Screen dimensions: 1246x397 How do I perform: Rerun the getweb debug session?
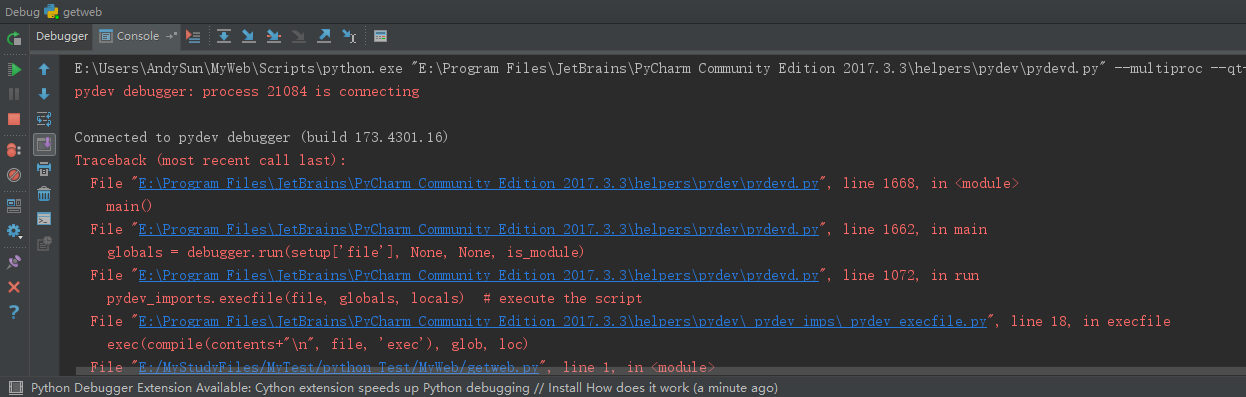click(x=14, y=39)
